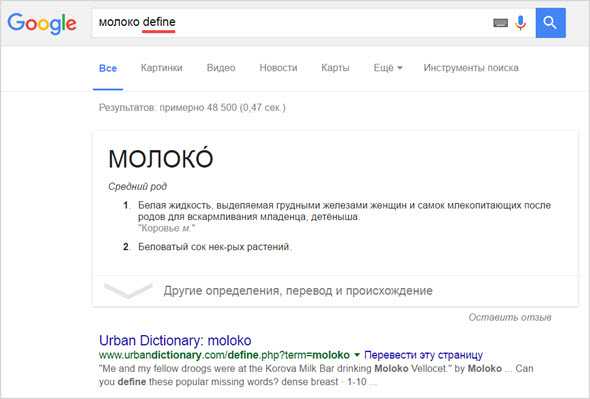Expand the 'Ещё' dropdown menu
The height and width of the screenshot is (399, 590).
[388, 68]
